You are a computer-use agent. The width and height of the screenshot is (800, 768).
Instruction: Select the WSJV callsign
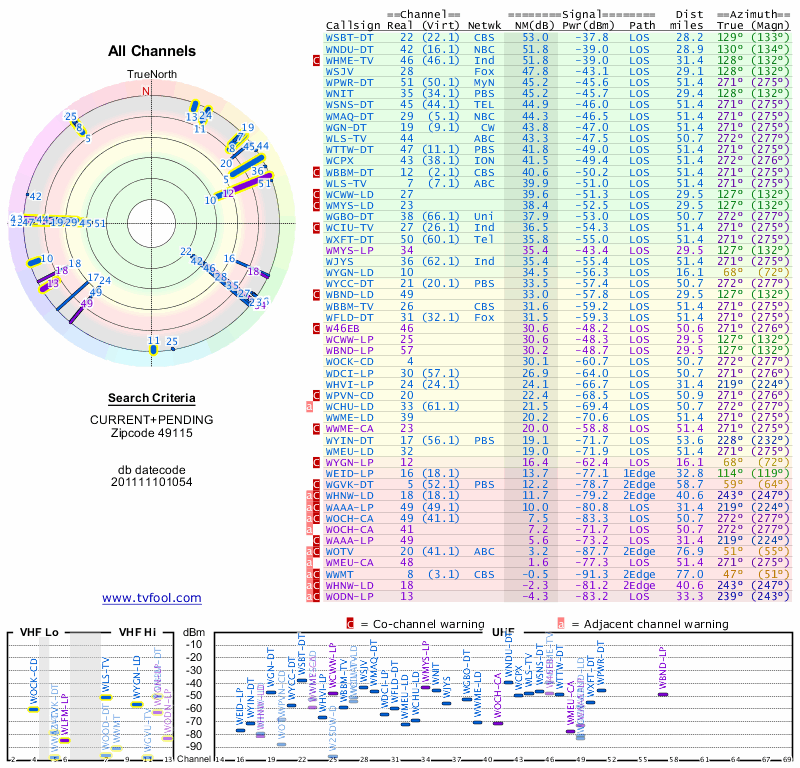click(x=340, y=72)
